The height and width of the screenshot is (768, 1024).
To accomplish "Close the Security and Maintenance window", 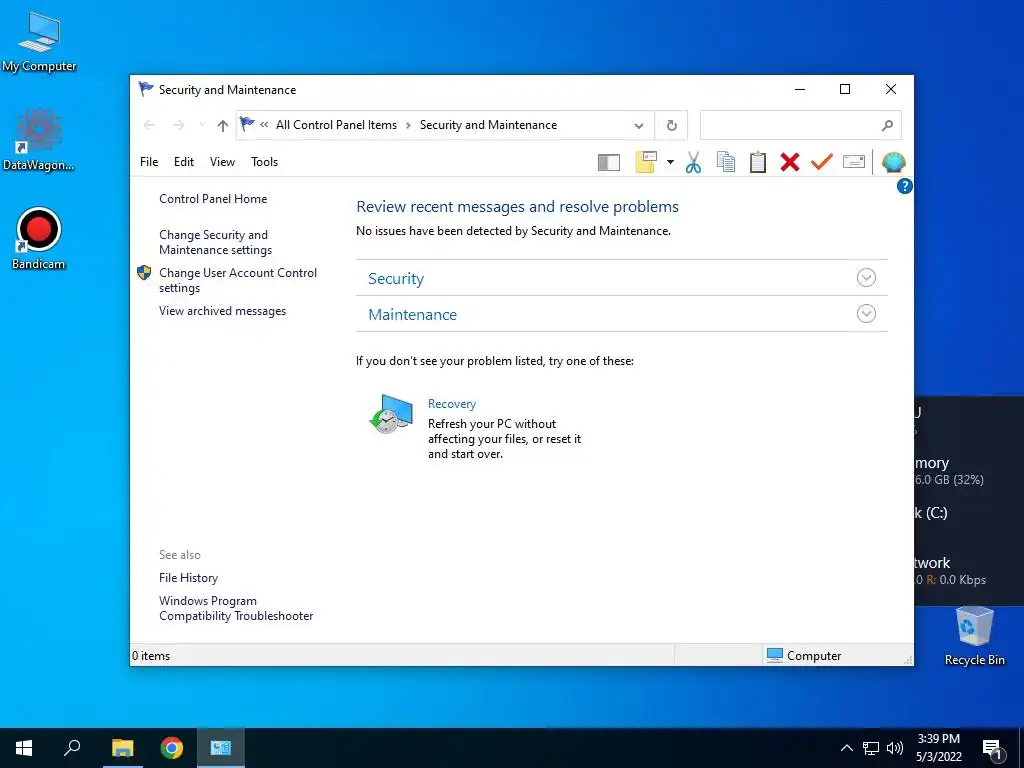I will click(x=891, y=89).
